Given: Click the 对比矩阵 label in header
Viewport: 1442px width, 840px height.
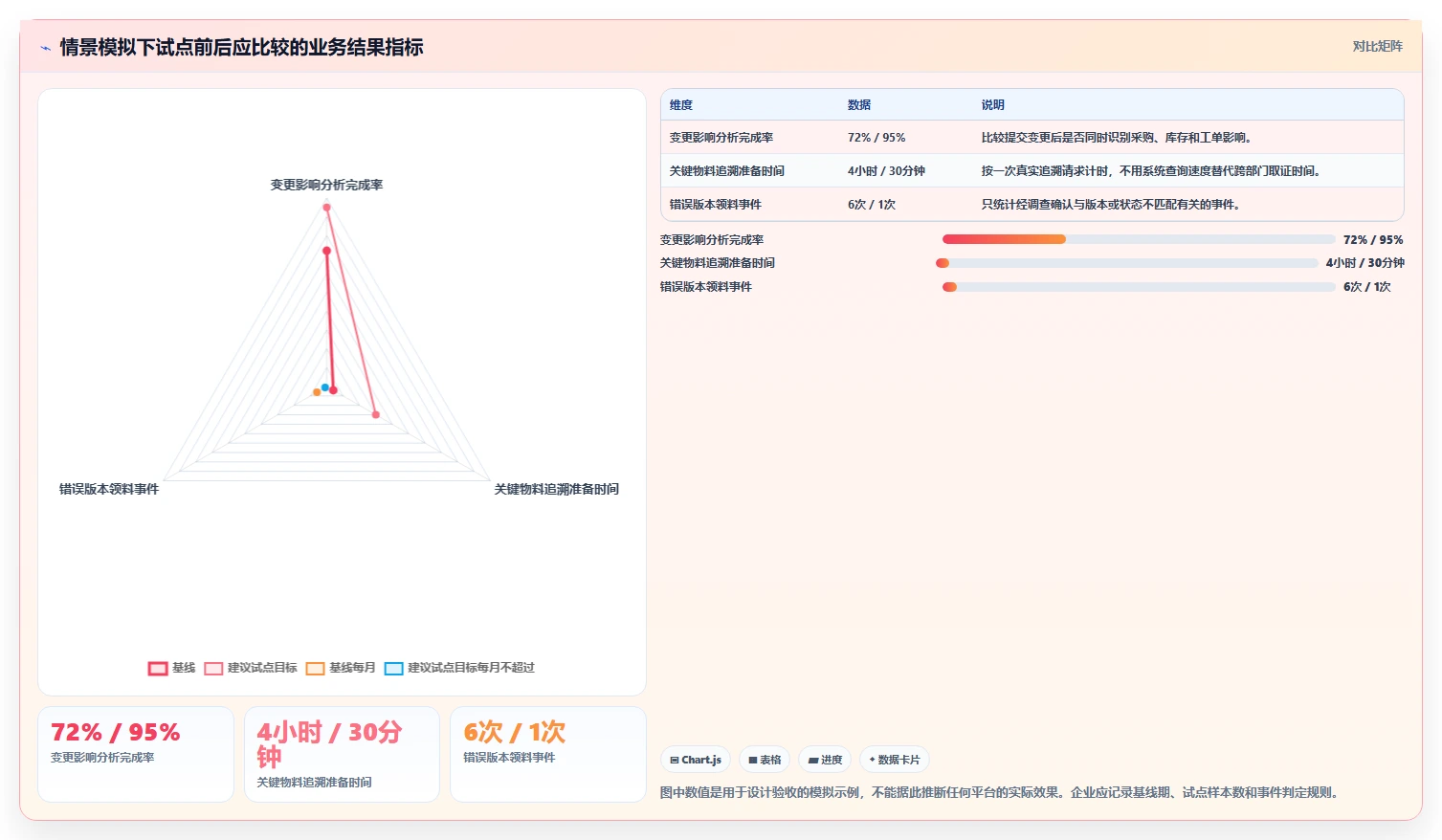Looking at the screenshot, I should point(1377,46).
